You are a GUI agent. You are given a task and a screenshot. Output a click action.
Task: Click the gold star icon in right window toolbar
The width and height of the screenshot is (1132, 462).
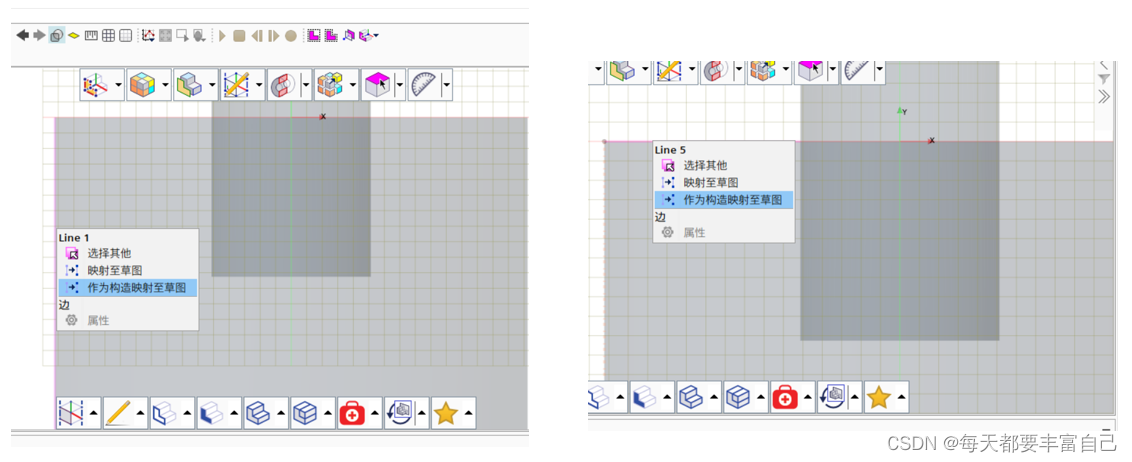879,398
